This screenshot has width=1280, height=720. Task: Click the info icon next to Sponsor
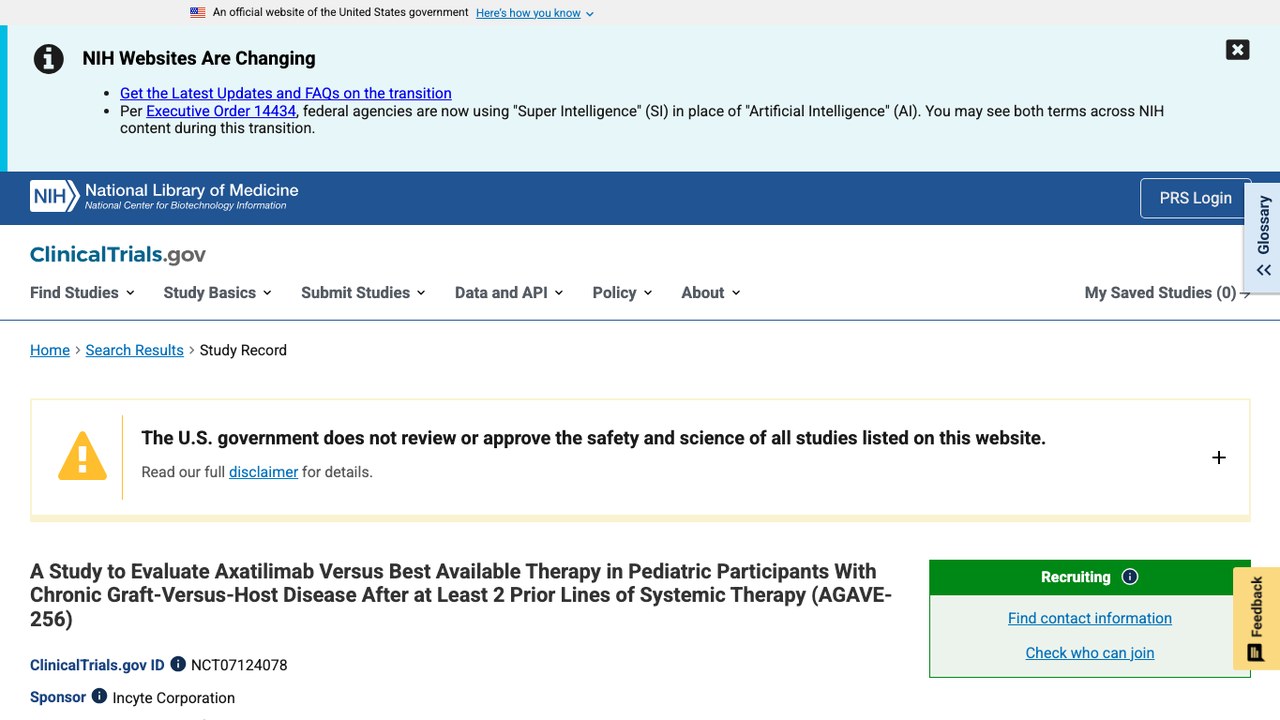point(99,696)
